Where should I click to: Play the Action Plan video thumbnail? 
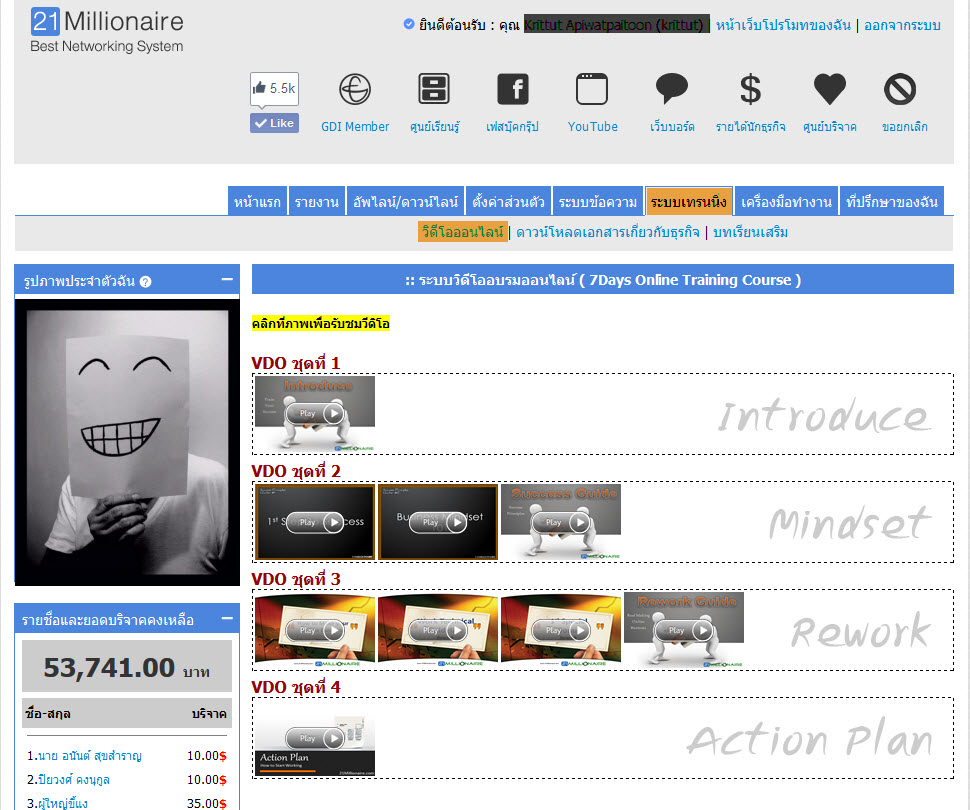click(315, 739)
